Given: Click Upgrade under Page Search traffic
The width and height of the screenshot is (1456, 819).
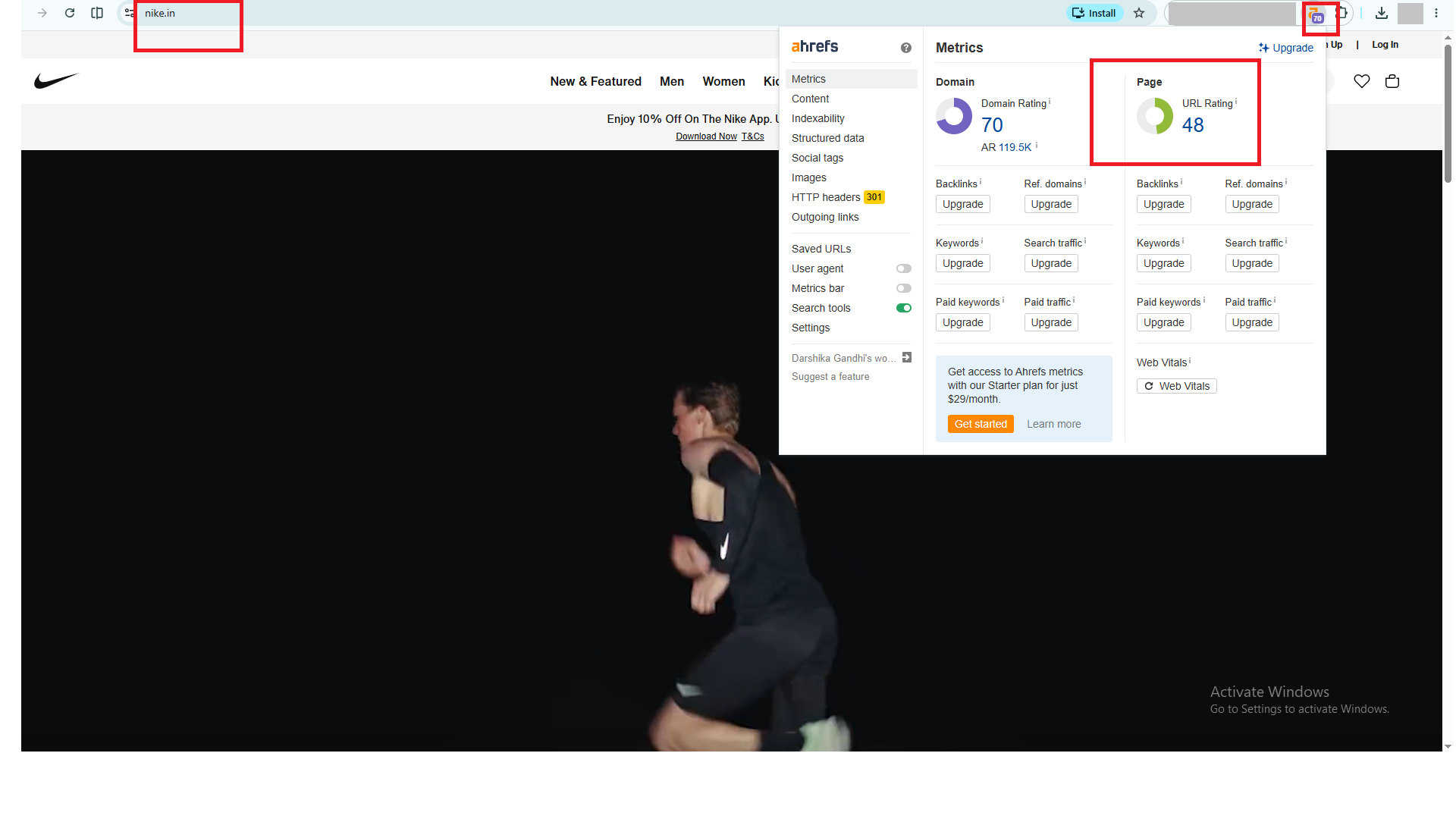Looking at the screenshot, I should 1252,263.
